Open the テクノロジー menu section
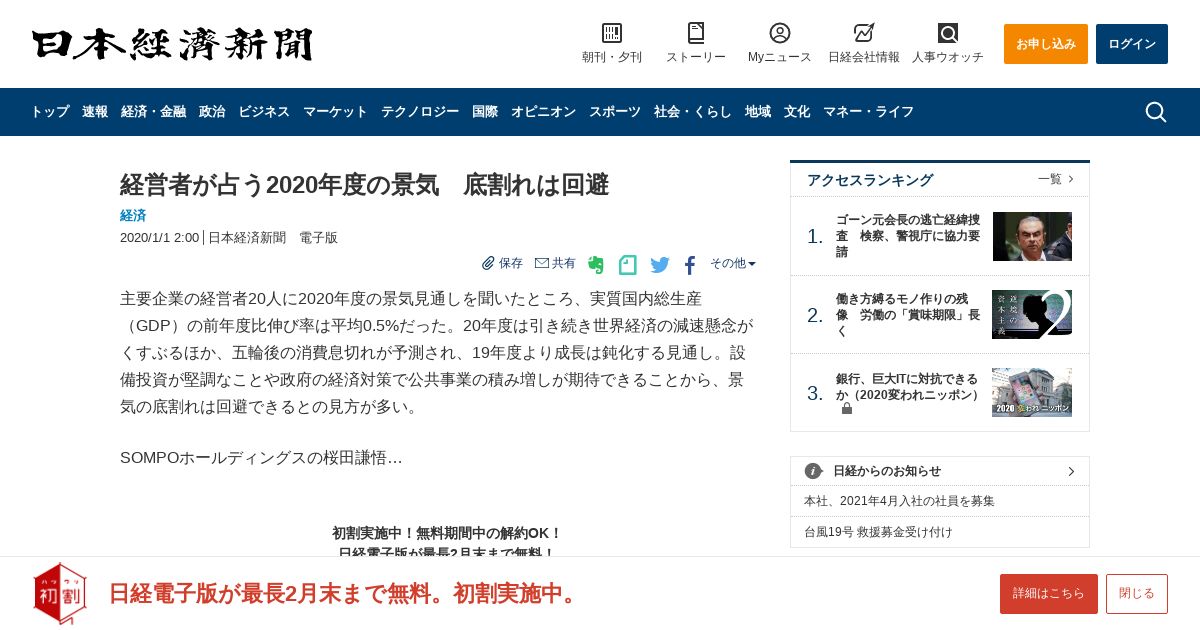This screenshot has height=630, width=1200. (420, 112)
